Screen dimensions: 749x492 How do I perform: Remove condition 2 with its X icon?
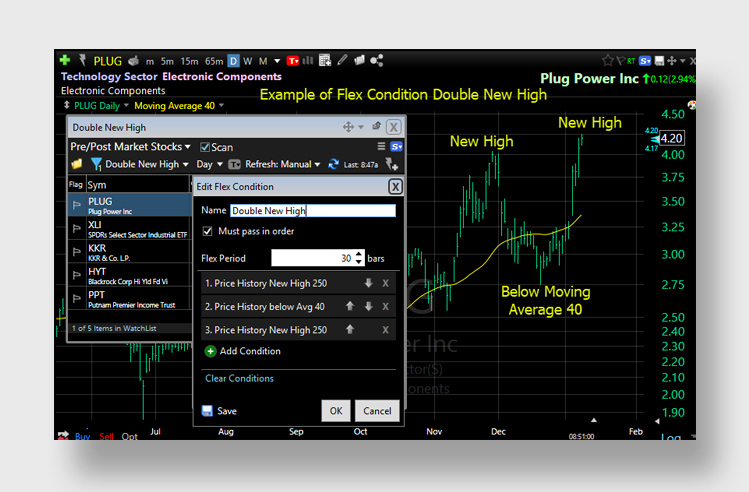point(385,306)
